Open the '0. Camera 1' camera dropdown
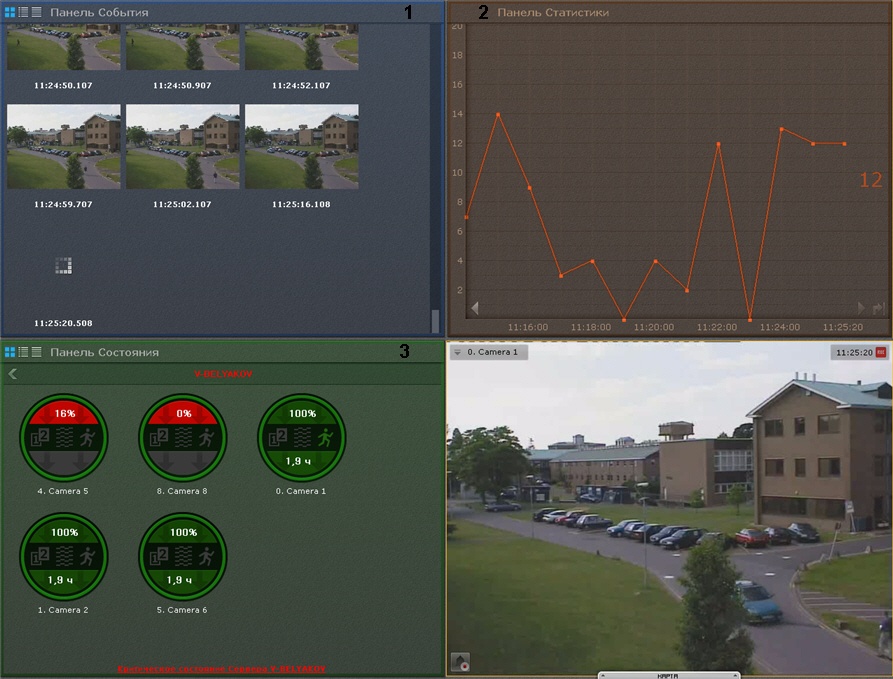 457,352
